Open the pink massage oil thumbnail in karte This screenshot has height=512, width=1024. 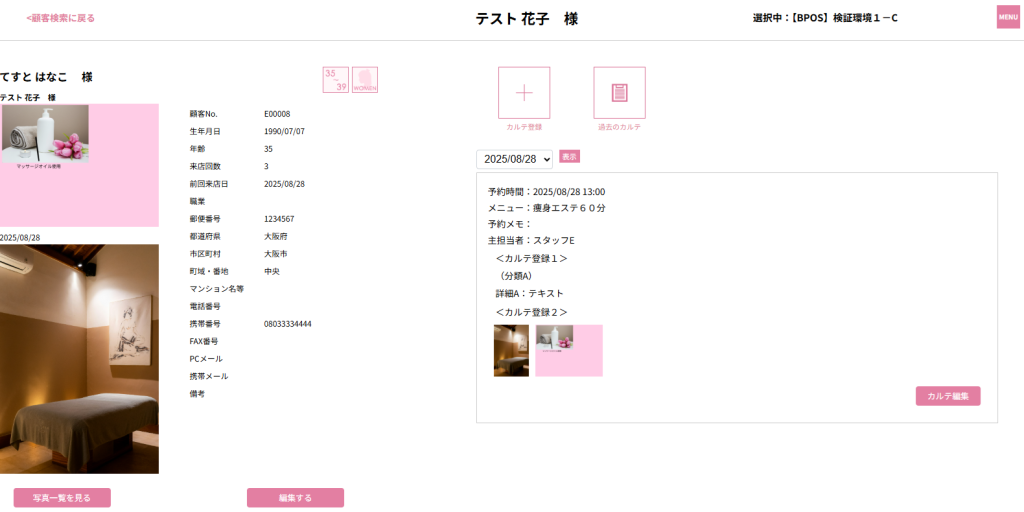569,350
